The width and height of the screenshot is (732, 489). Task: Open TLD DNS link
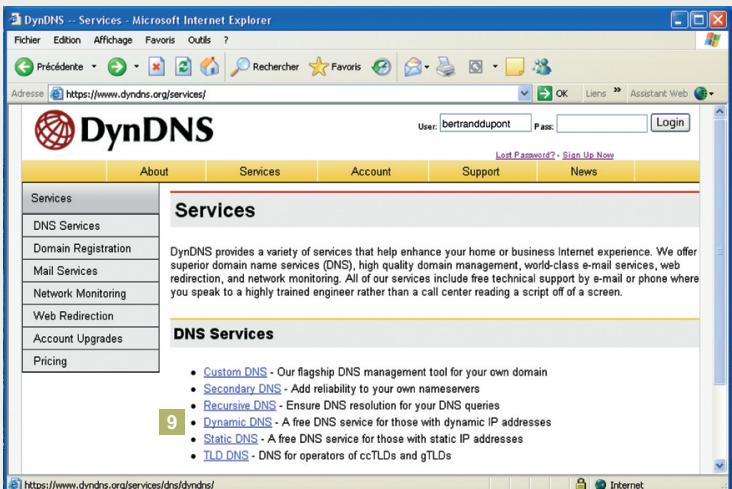tap(226, 455)
